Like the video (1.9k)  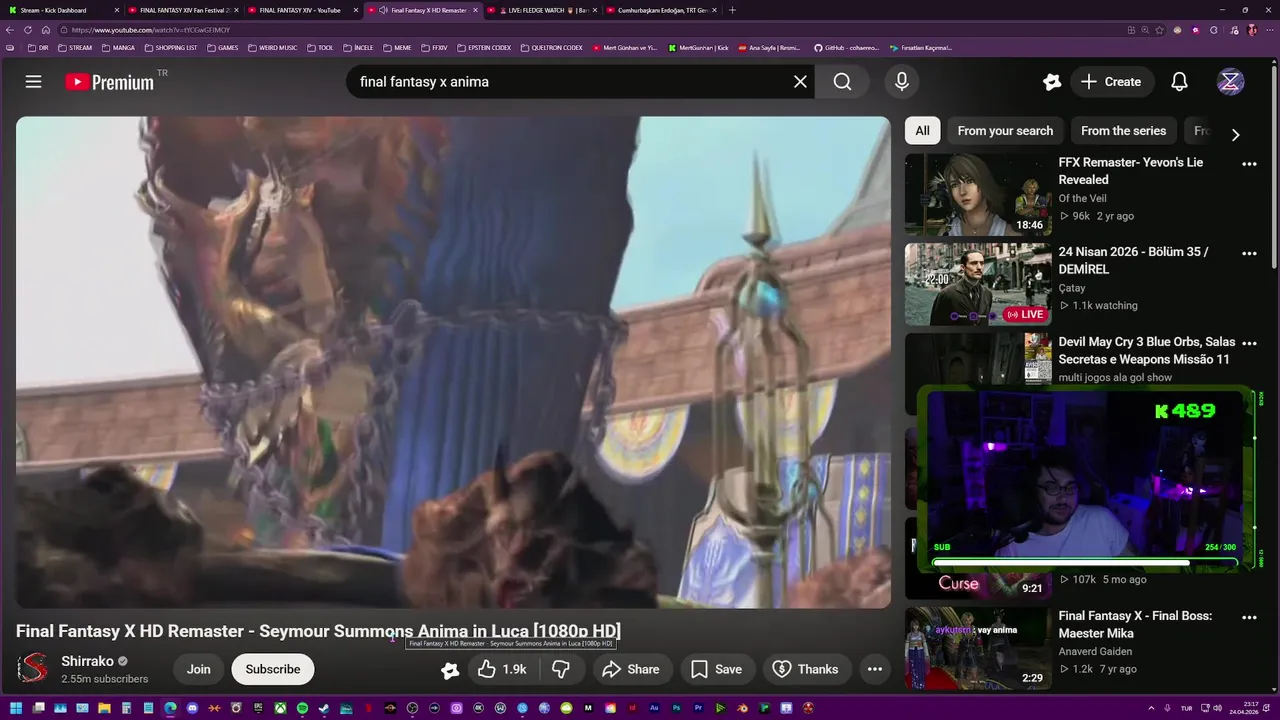tap(502, 669)
